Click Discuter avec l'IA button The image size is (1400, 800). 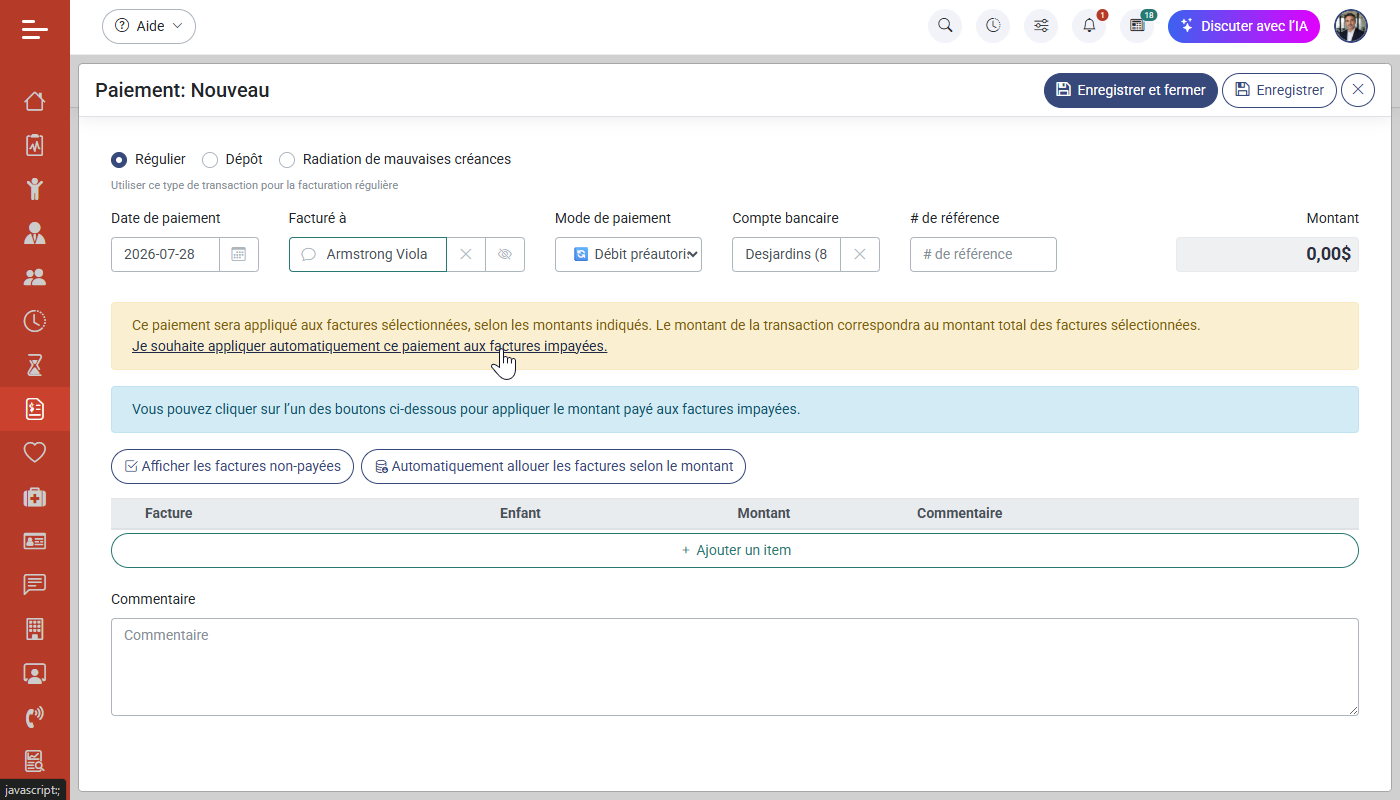1244,26
